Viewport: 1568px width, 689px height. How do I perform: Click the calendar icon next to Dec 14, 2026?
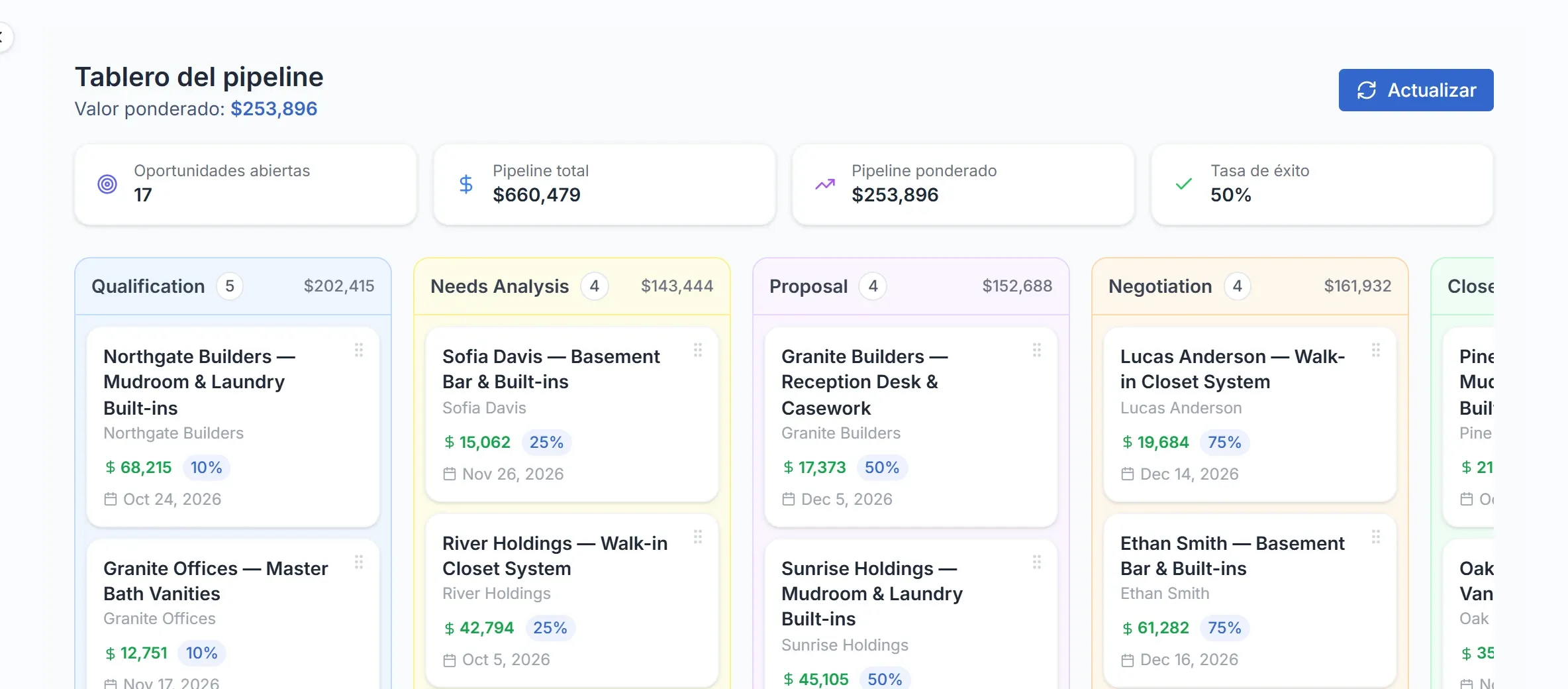click(x=1128, y=474)
